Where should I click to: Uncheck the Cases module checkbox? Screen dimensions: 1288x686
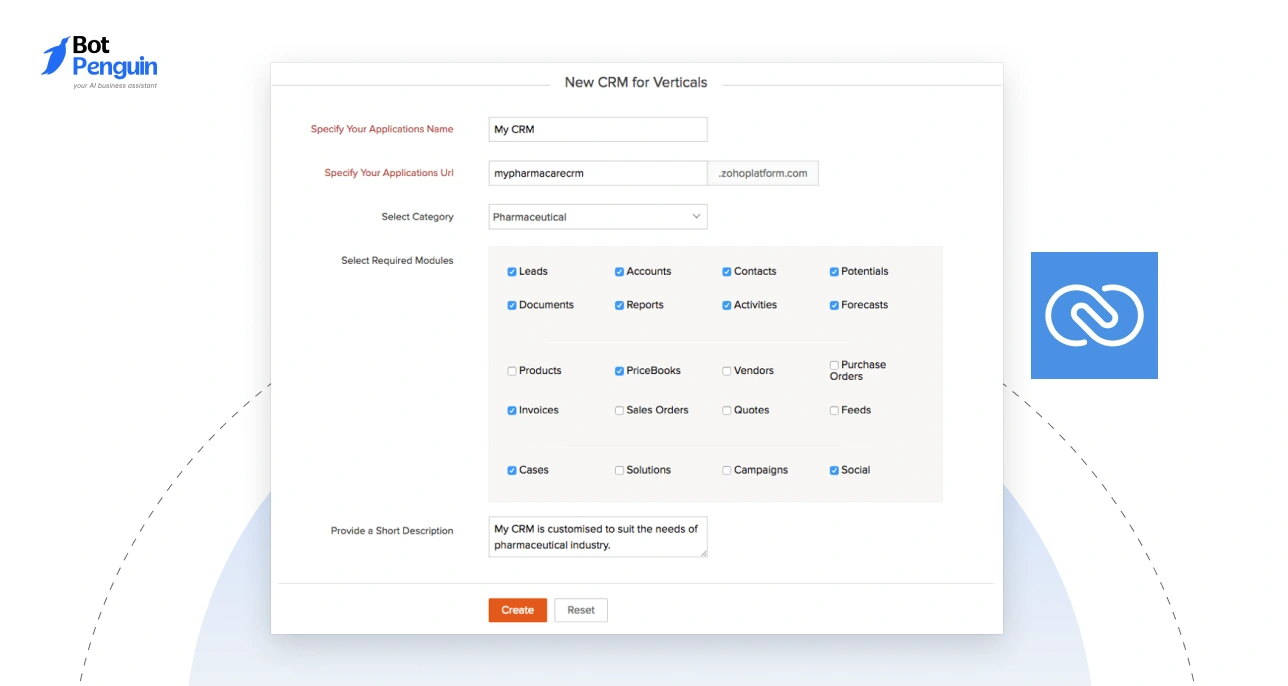click(512, 470)
